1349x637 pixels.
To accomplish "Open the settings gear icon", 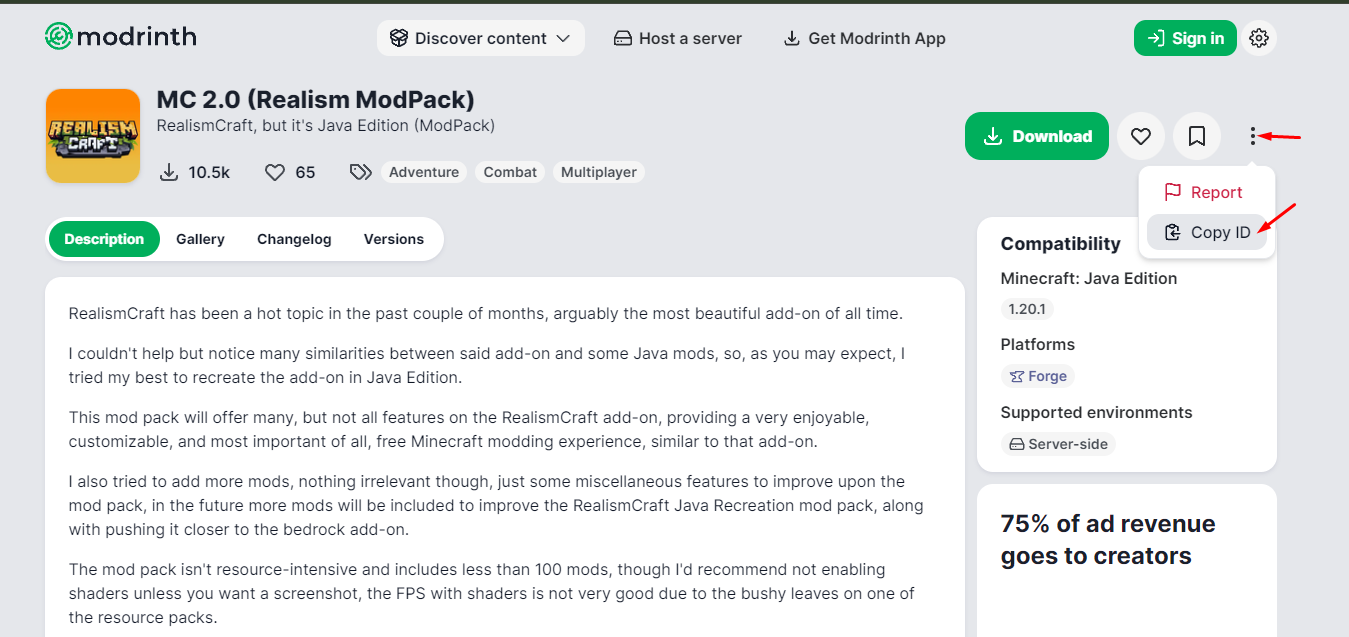I will click(x=1259, y=38).
